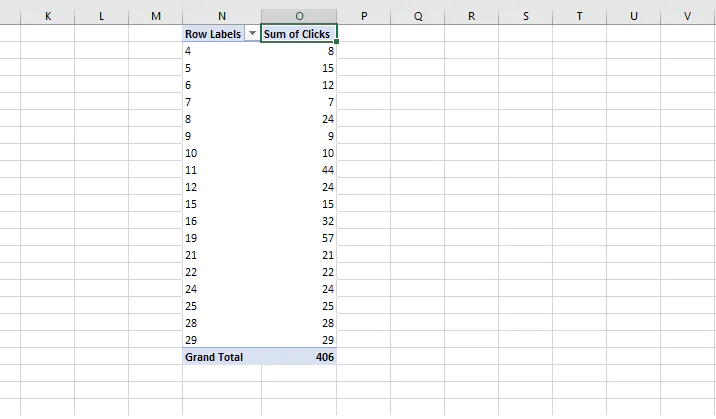Click row label 16 cell
Image resolution: width=716 pixels, height=419 pixels.
click(x=222, y=221)
